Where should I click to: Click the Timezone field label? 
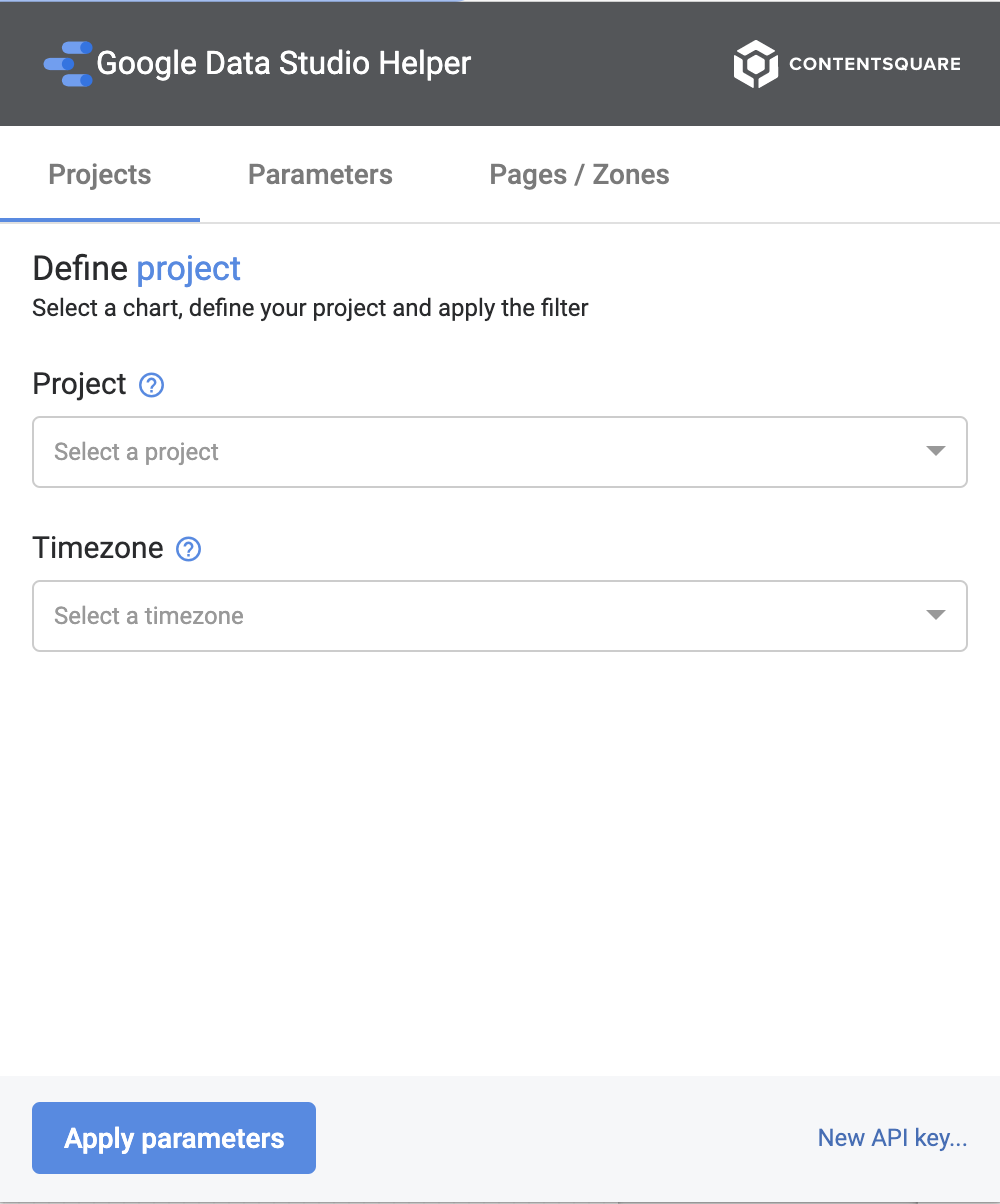[x=98, y=548]
